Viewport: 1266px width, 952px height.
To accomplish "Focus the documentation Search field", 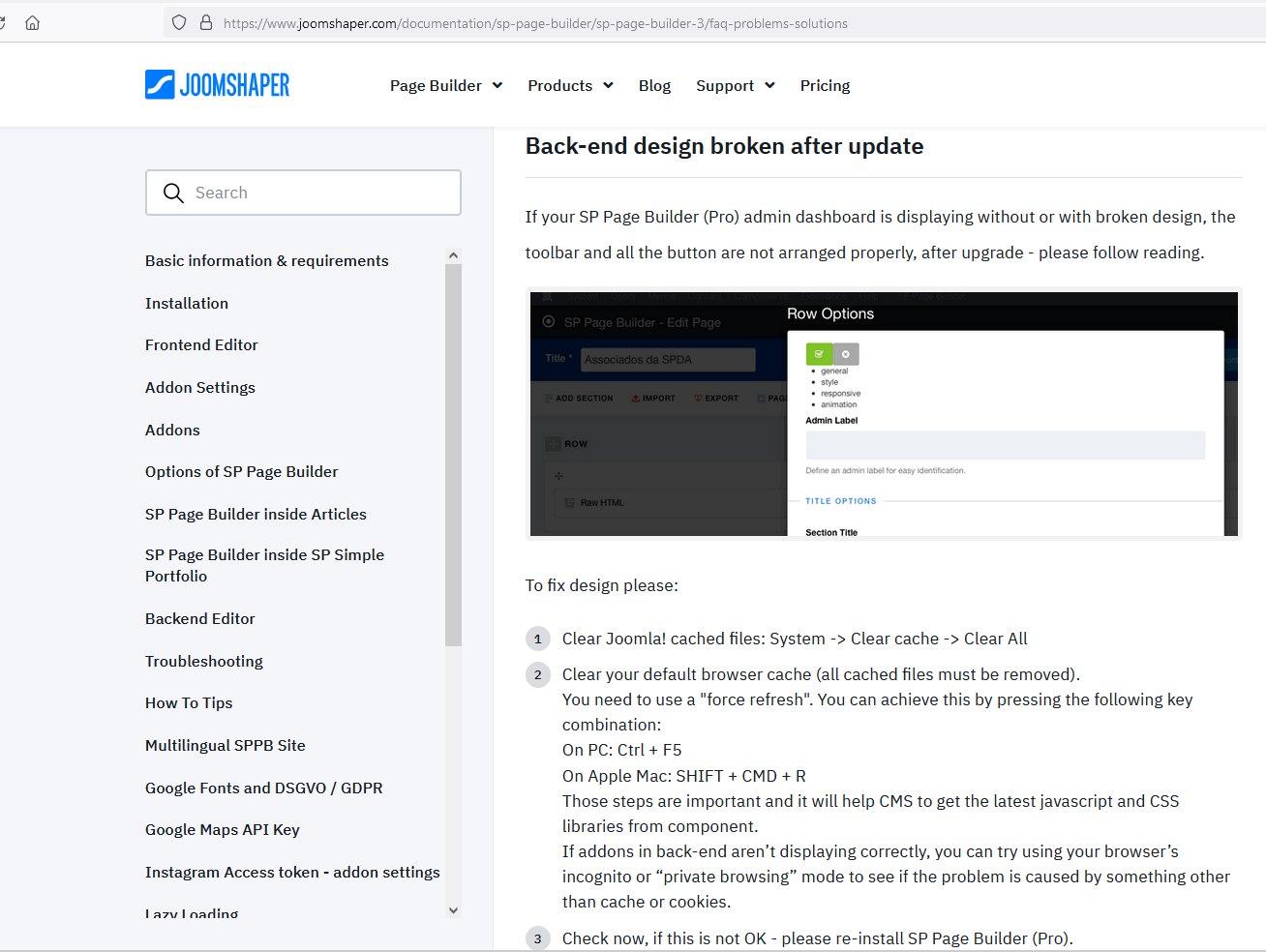I will tap(319, 193).
